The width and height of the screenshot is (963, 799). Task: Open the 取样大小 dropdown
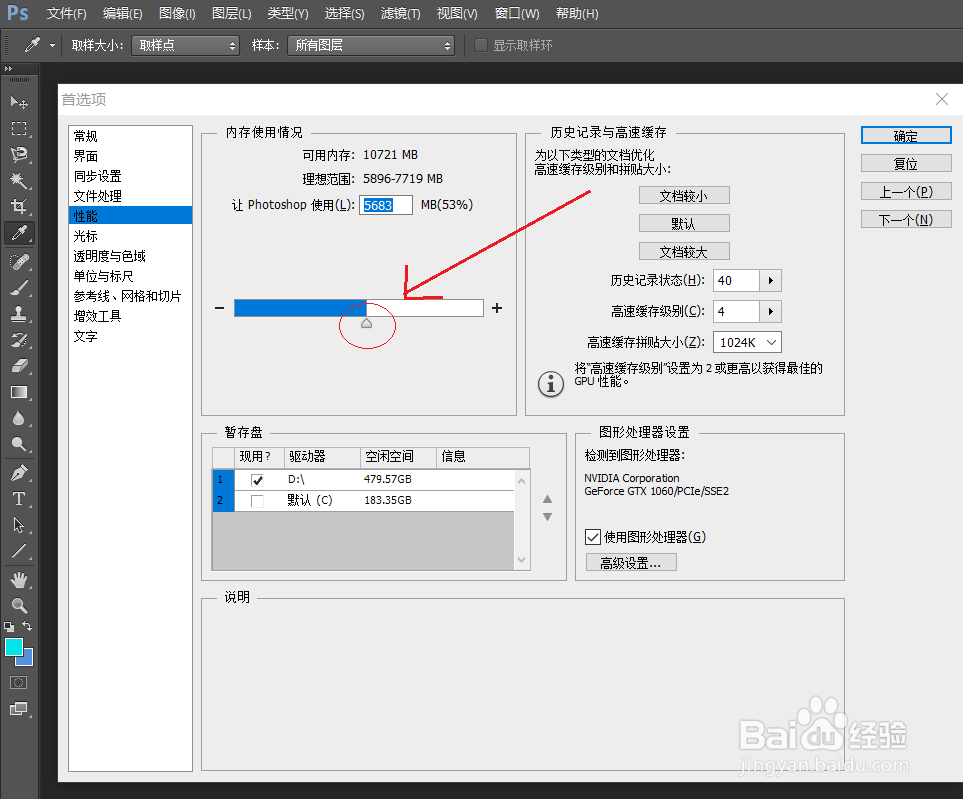tap(185, 45)
